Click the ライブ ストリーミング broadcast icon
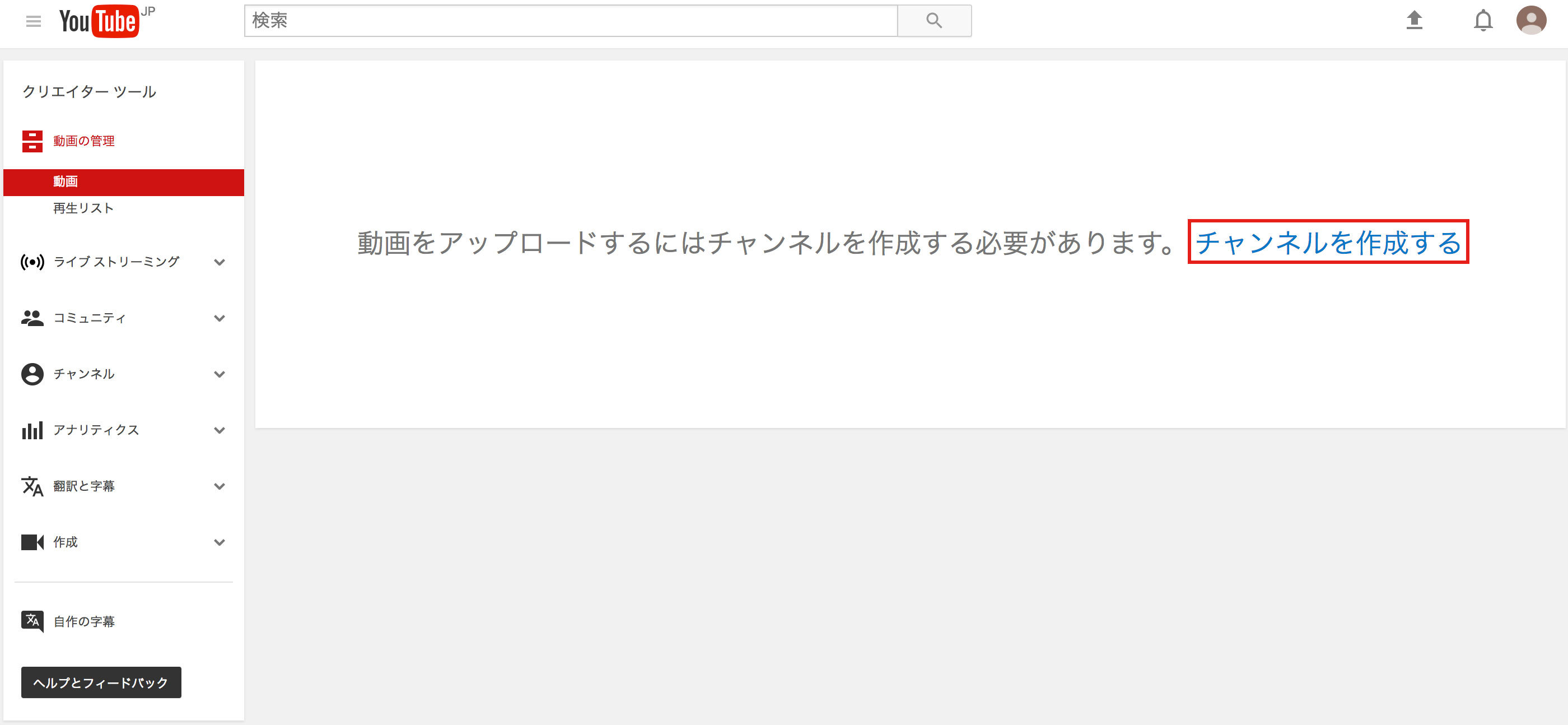The image size is (1568, 725). (32, 262)
